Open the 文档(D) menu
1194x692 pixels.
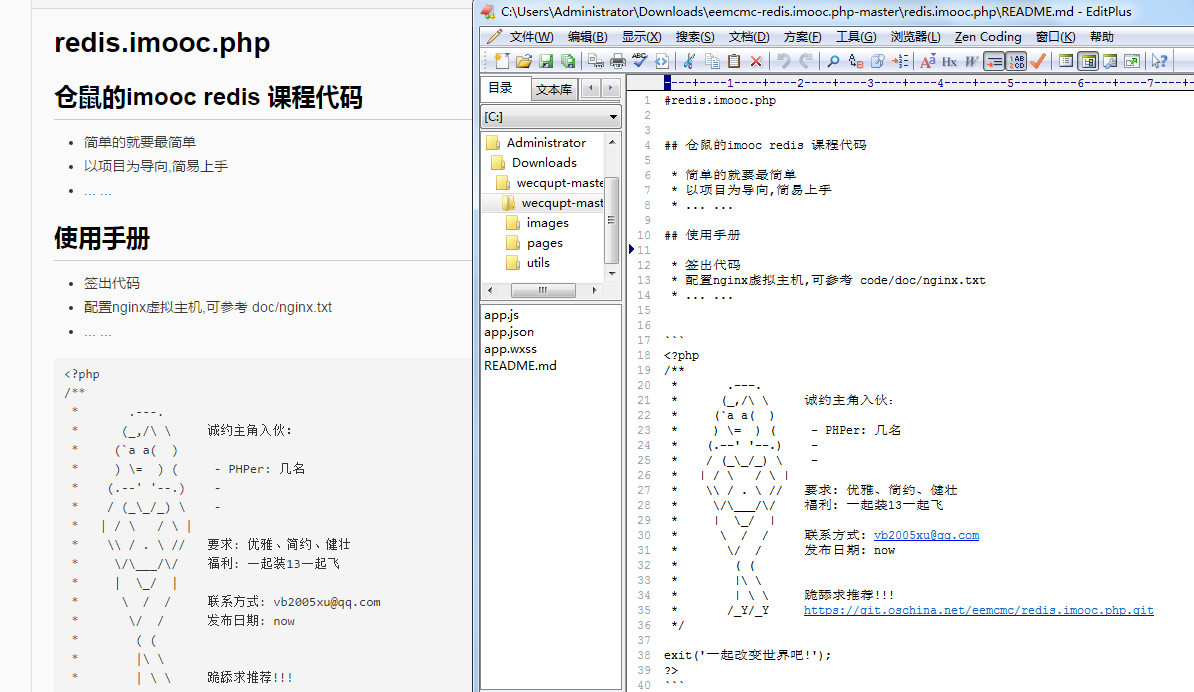point(749,37)
